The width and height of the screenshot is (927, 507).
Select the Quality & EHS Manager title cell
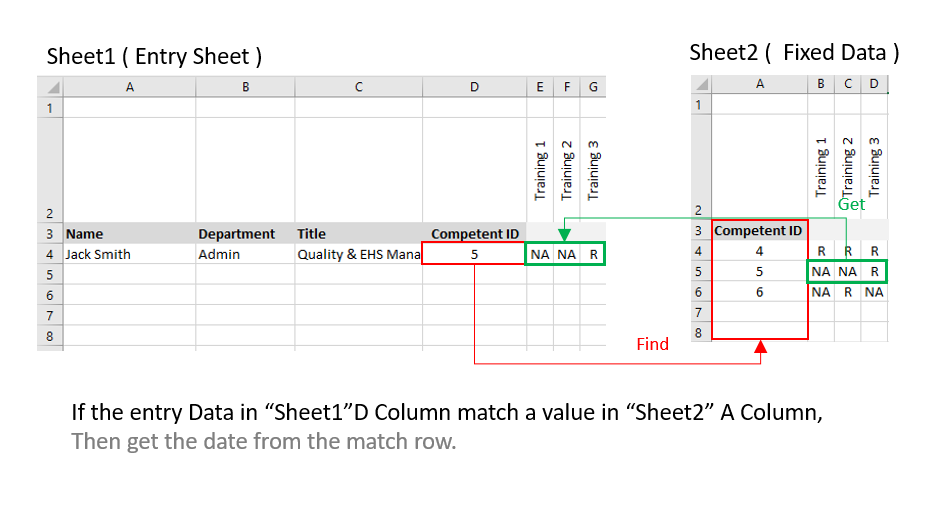click(358, 254)
